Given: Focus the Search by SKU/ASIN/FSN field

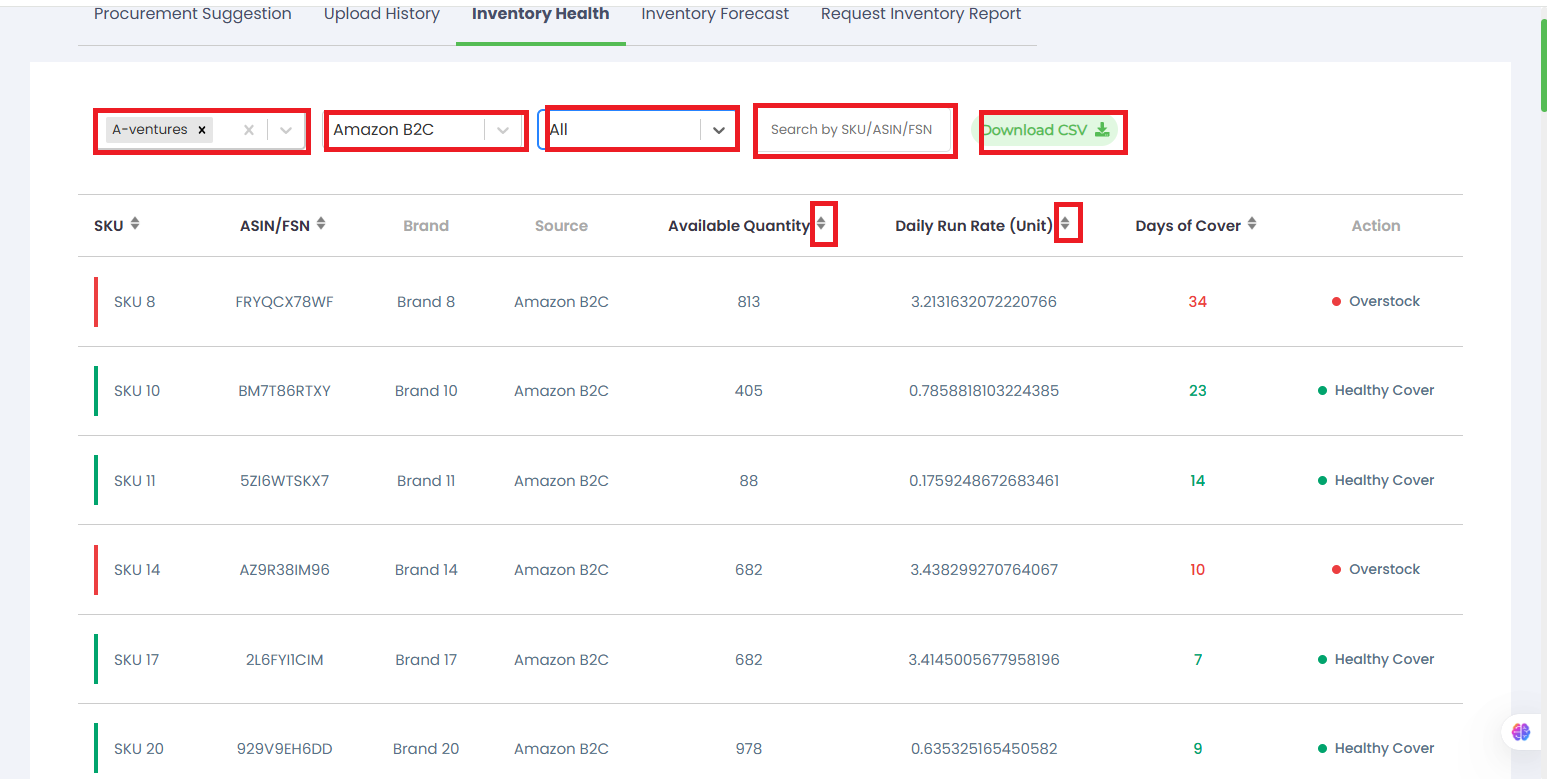Looking at the screenshot, I should 852,130.
